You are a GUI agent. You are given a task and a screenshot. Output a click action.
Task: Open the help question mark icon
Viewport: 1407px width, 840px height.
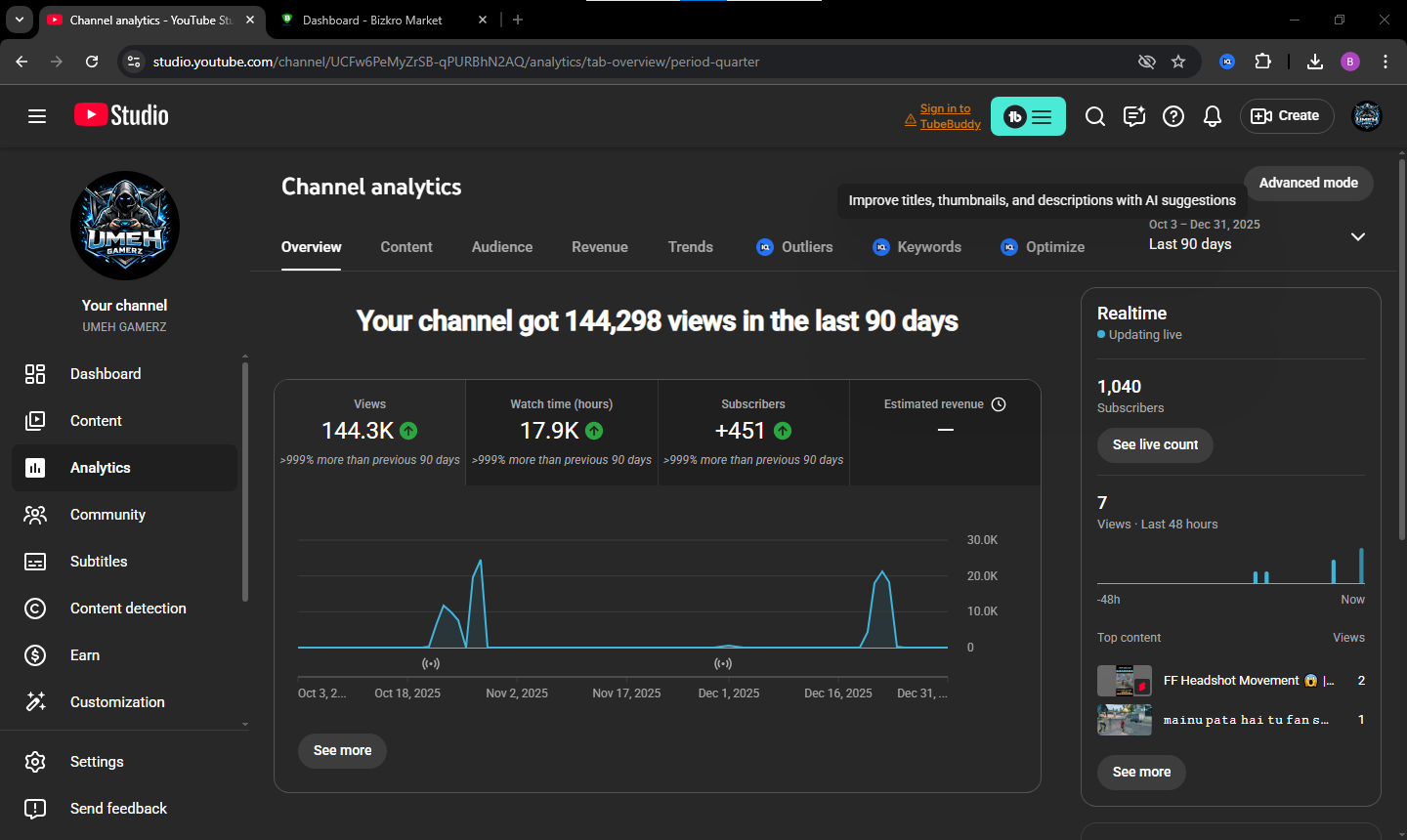coord(1173,116)
